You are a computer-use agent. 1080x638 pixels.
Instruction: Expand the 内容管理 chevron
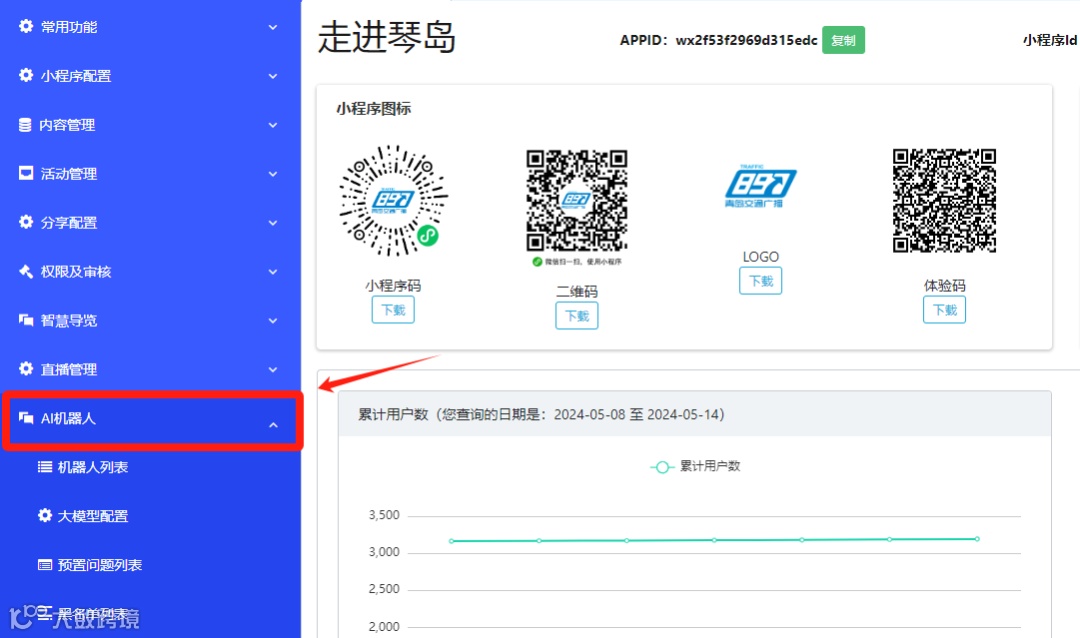(x=273, y=125)
